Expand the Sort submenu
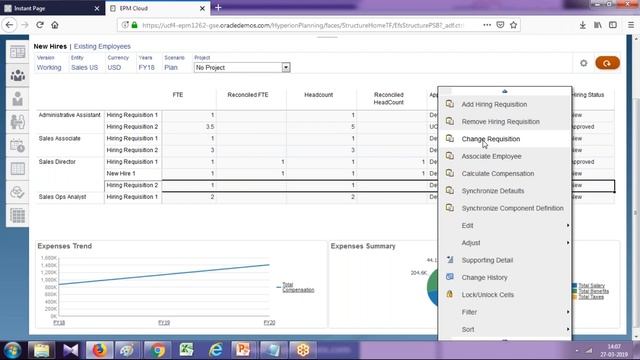This screenshot has height=360, width=640. (x=505, y=329)
